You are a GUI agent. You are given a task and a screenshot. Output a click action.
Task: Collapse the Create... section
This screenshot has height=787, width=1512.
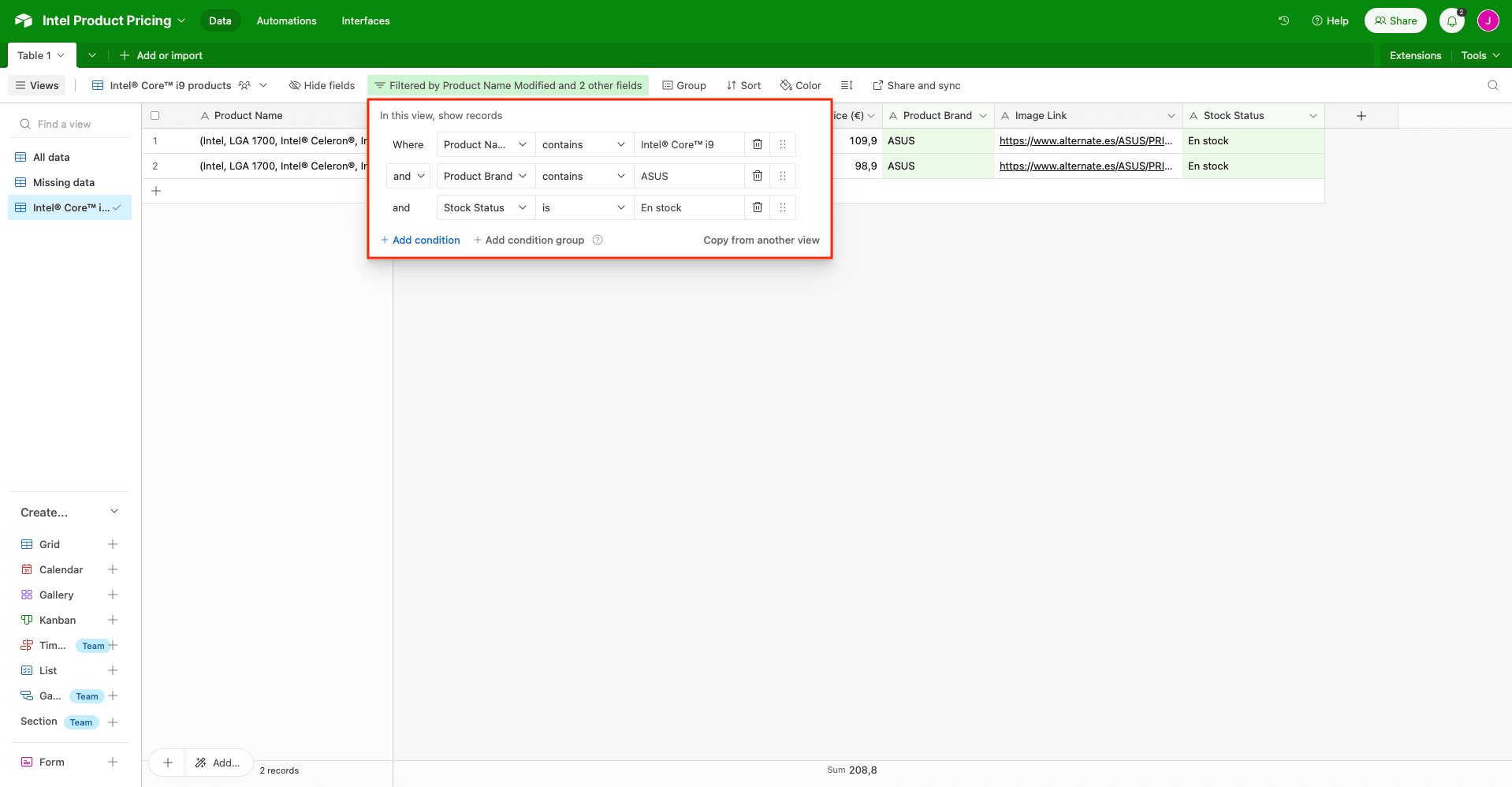click(114, 512)
